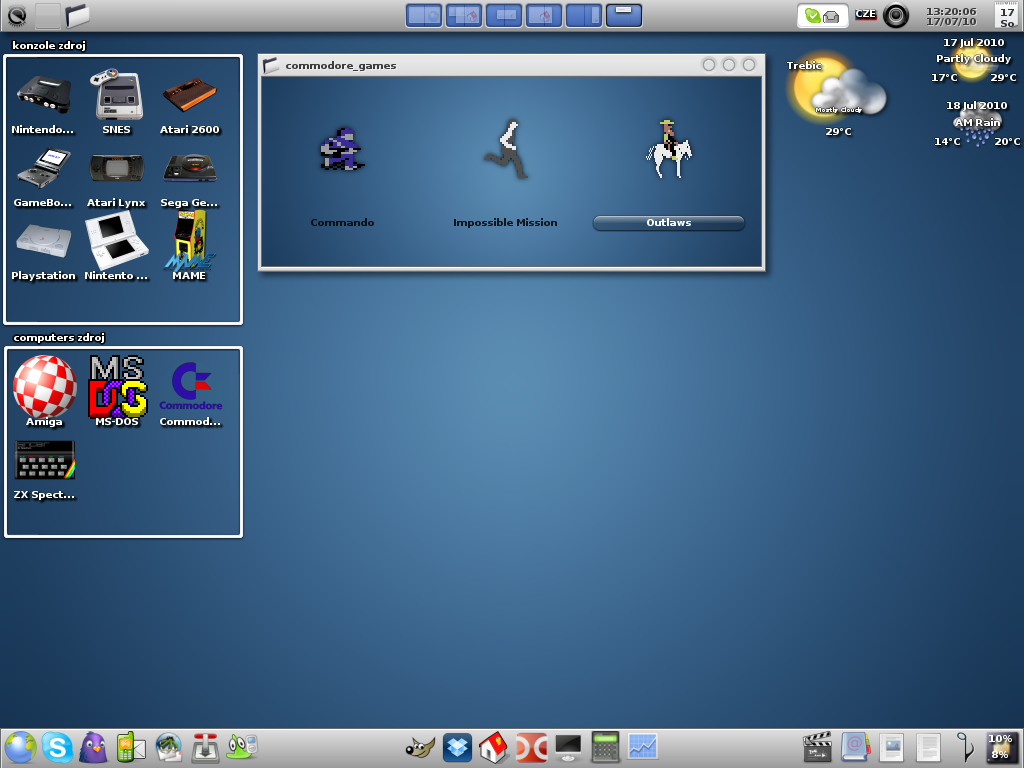Open the SNES console icon
Viewport: 1024px width, 768px height.
click(116, 95)
